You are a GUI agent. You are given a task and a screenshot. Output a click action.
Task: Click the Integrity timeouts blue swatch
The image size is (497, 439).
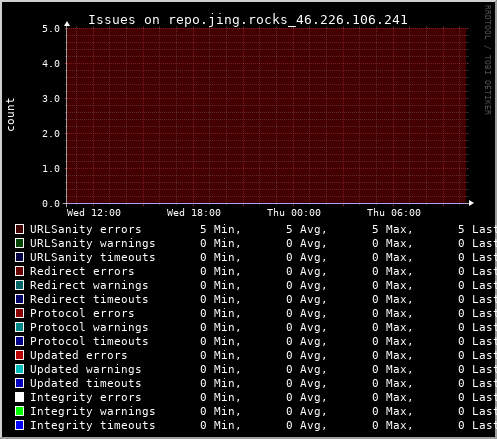[x=19, y=425]
